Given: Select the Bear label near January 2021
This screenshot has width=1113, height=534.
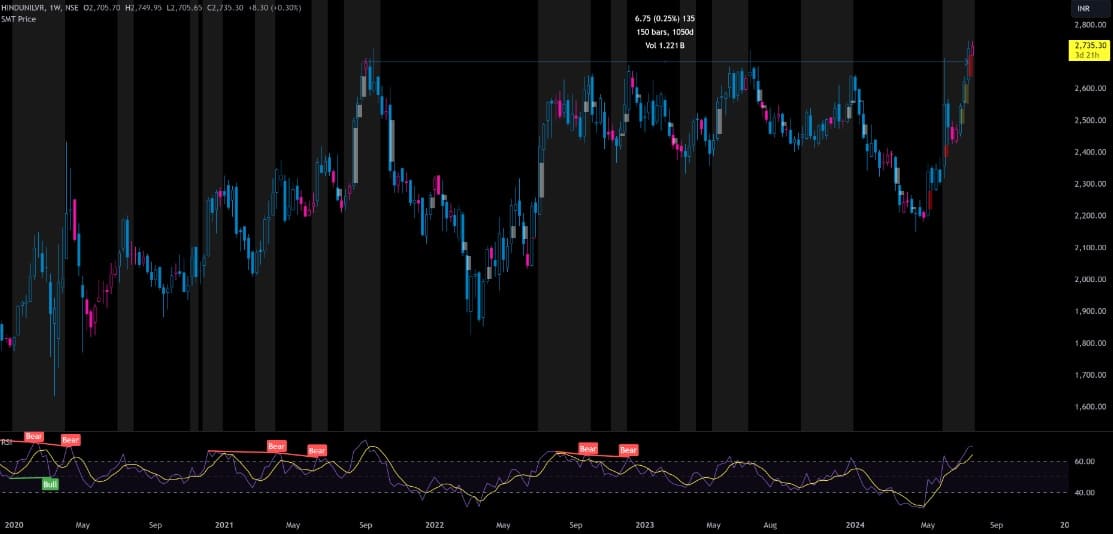Looking at the screenshot, I should [276, 445].
